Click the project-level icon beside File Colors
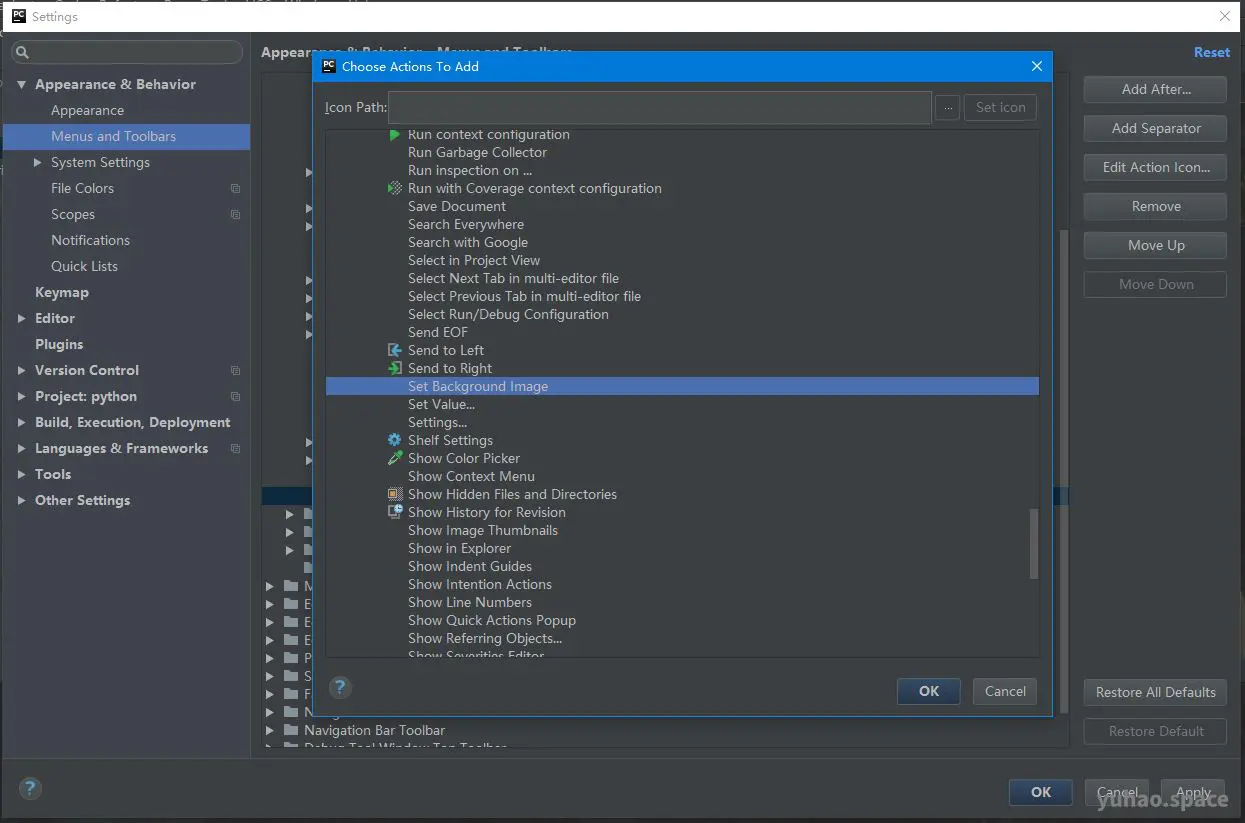Viewport: 1245px width, 823px height. [236, 188]
